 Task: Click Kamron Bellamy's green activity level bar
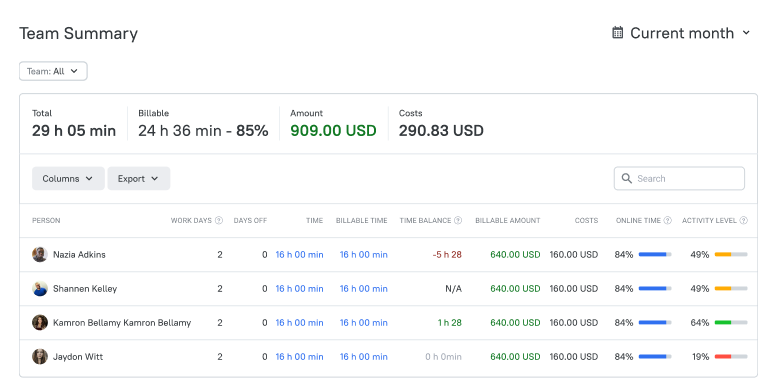[731, 323]
